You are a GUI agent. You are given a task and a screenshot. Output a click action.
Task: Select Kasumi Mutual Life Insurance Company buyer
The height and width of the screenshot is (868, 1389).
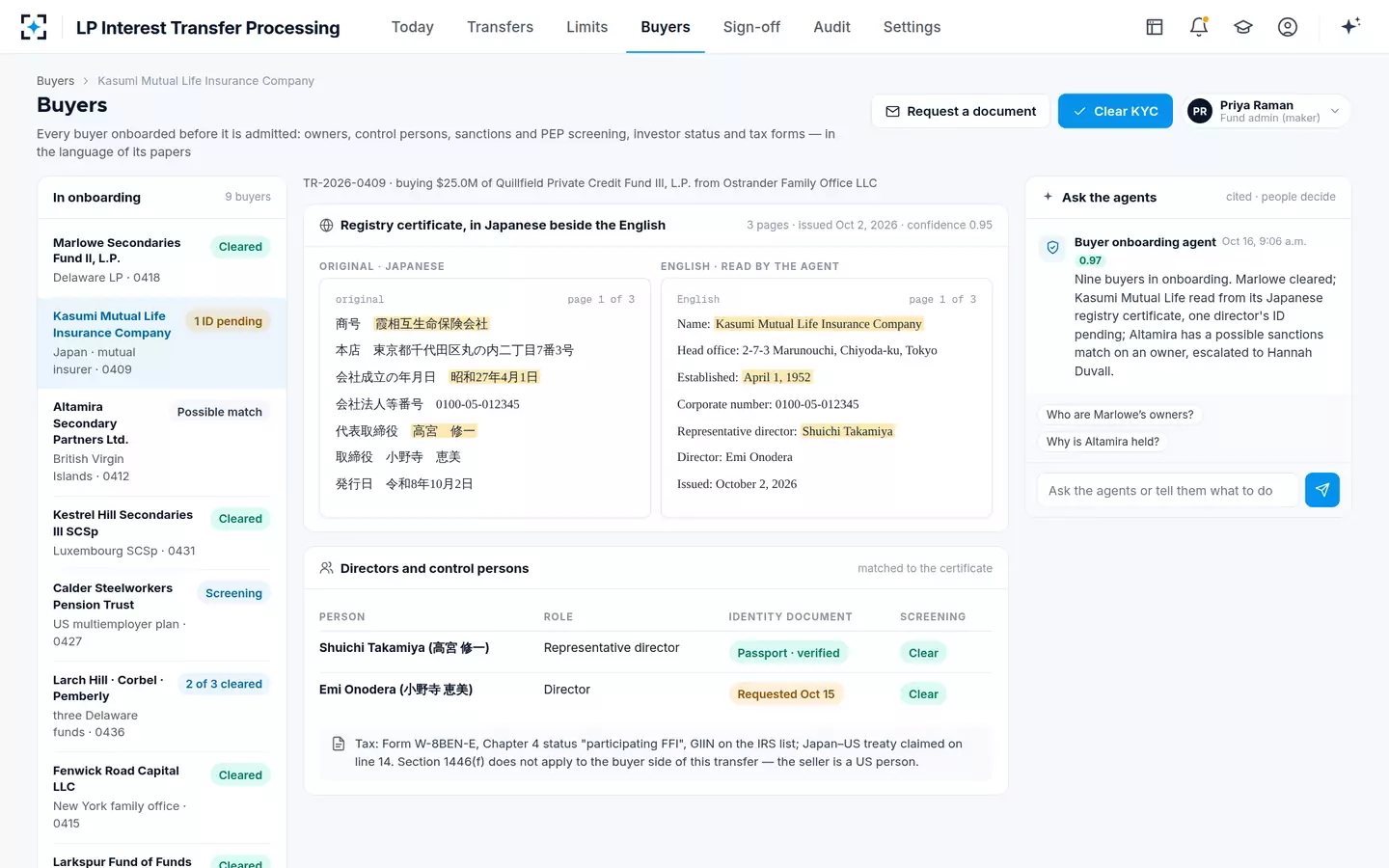pyautogui.click(x=162, y=343)
